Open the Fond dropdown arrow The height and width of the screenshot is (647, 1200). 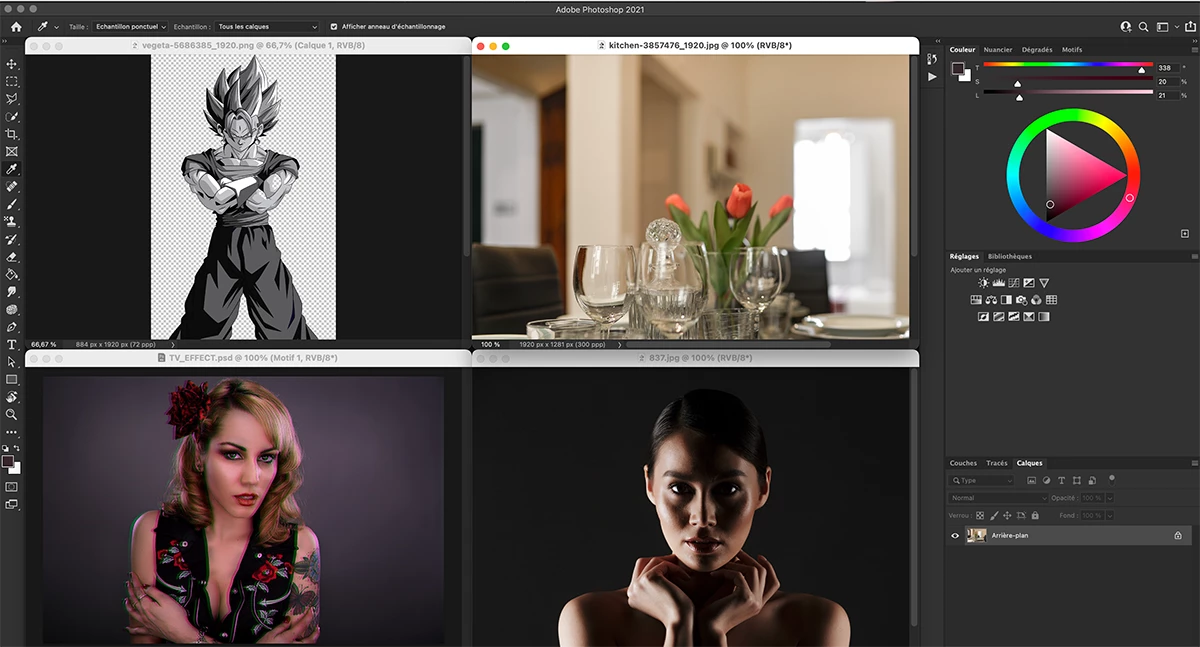[x=1110, y=516]
